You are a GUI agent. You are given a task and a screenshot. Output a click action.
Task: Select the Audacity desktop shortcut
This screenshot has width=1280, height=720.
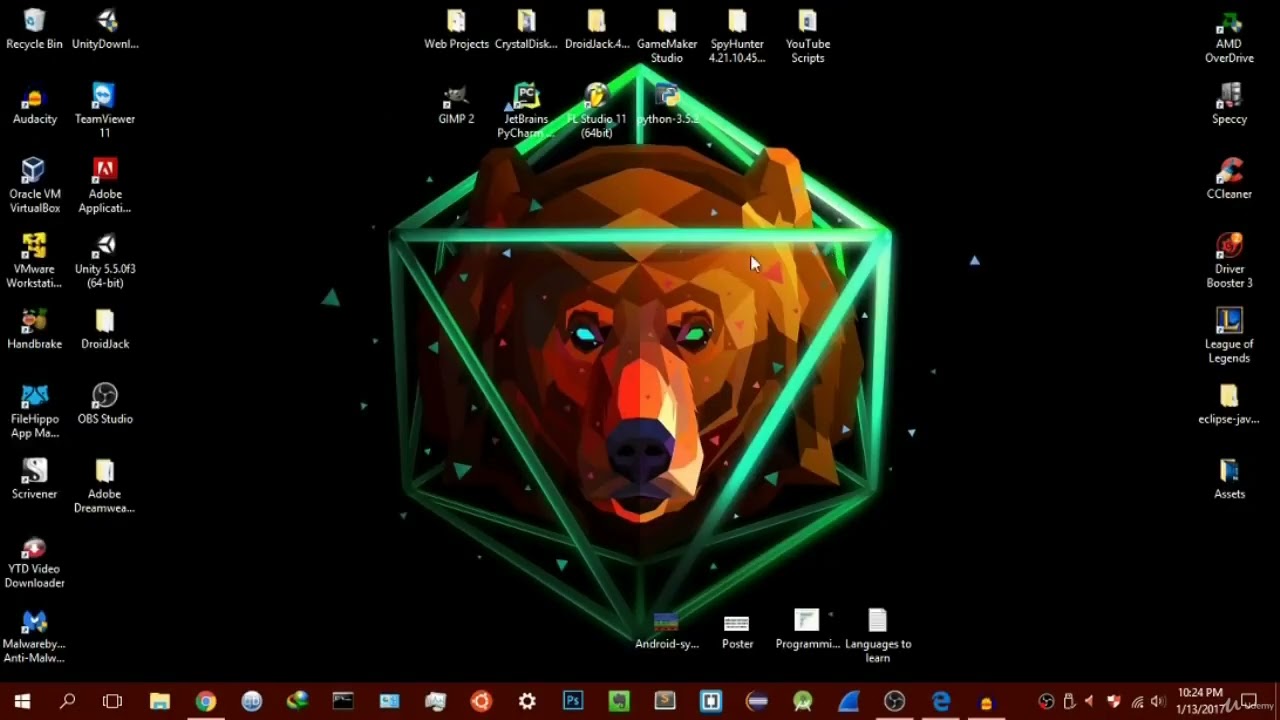[x=34, y=105]
